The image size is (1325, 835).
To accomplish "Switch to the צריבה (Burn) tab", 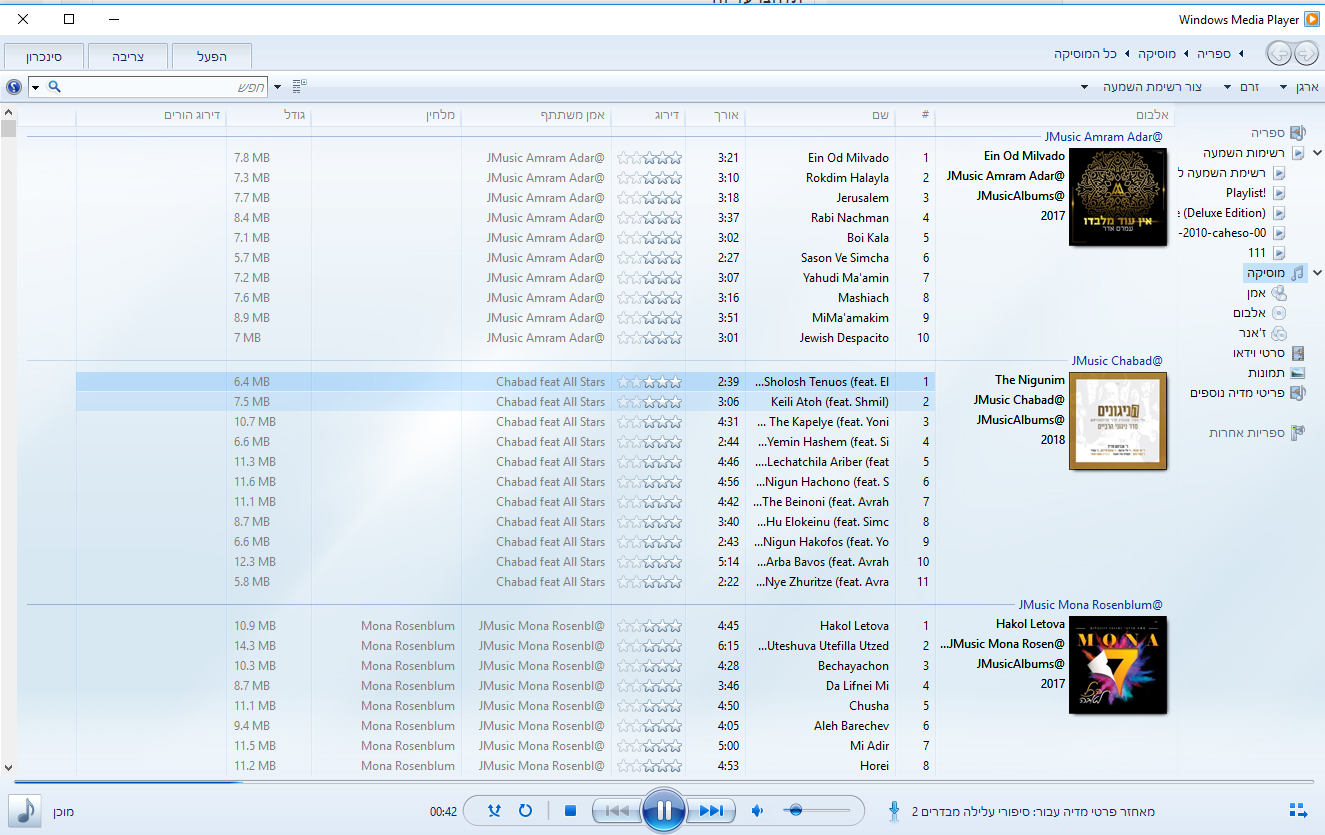I will click(x=128, y=56).
